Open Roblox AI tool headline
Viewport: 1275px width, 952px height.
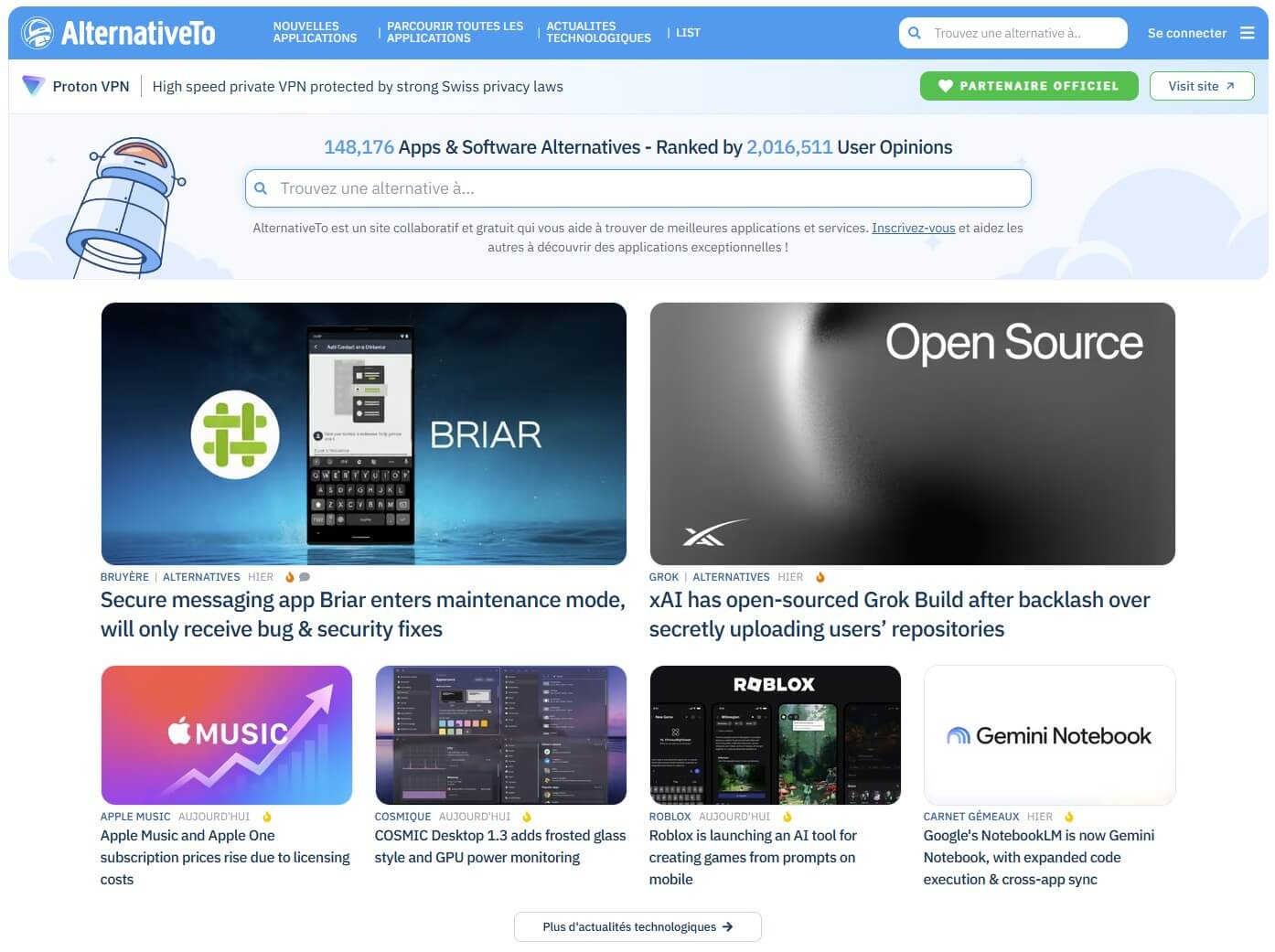pyautogui.click(x=753, y=858)
